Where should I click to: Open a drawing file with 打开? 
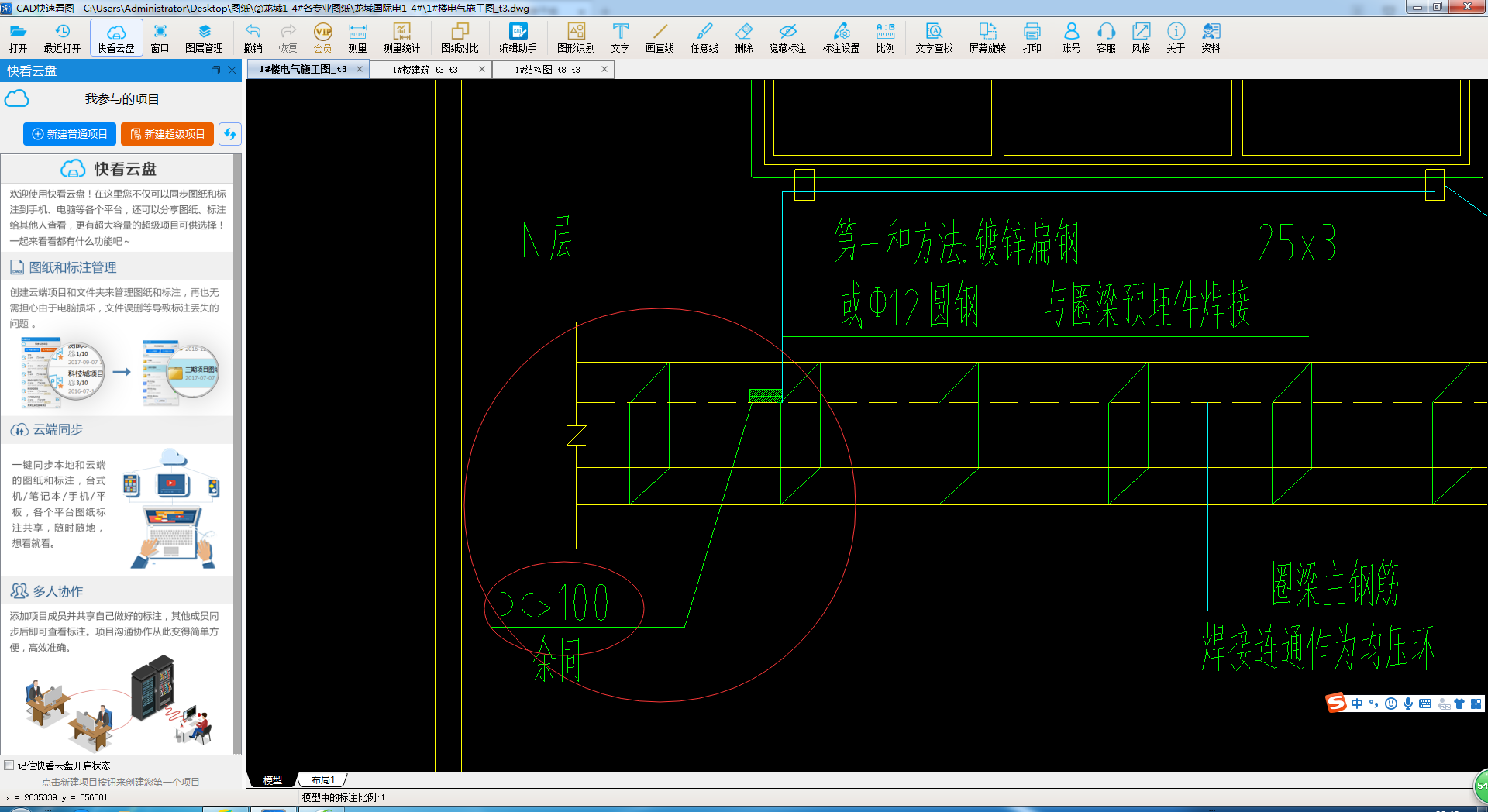pyautogui.click(x=18, y=37)
